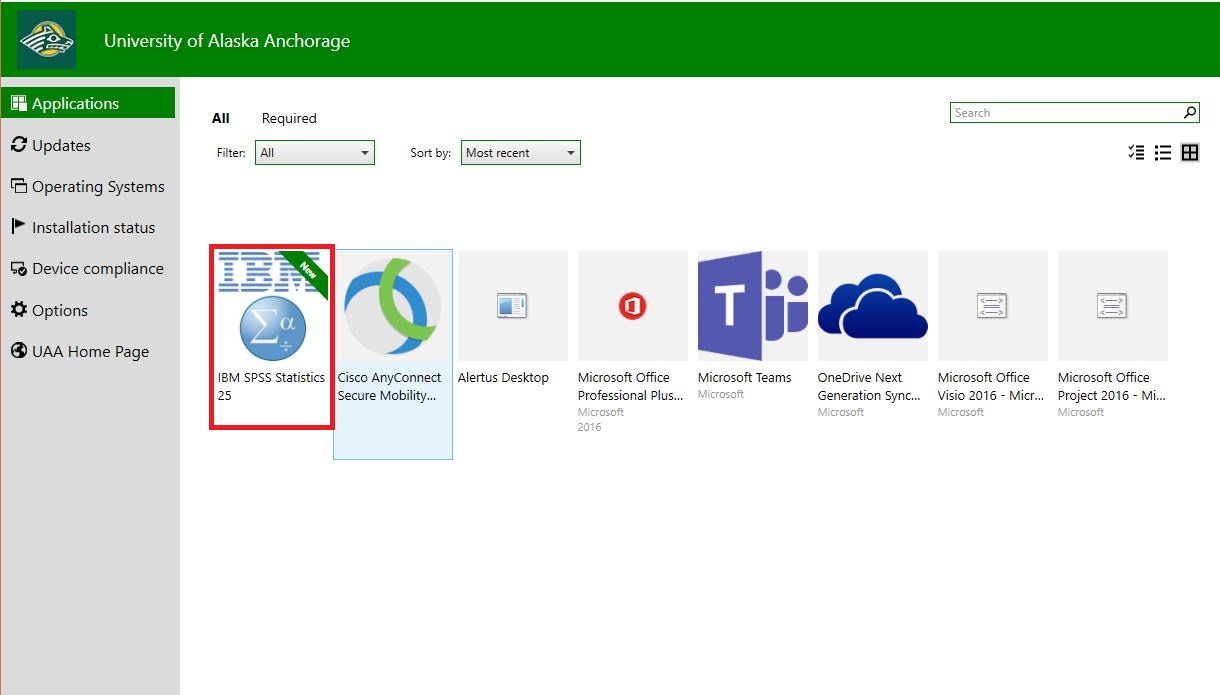Click the search magnifier button
This screenshot has width=1220, height=695.
(1190, 113)
